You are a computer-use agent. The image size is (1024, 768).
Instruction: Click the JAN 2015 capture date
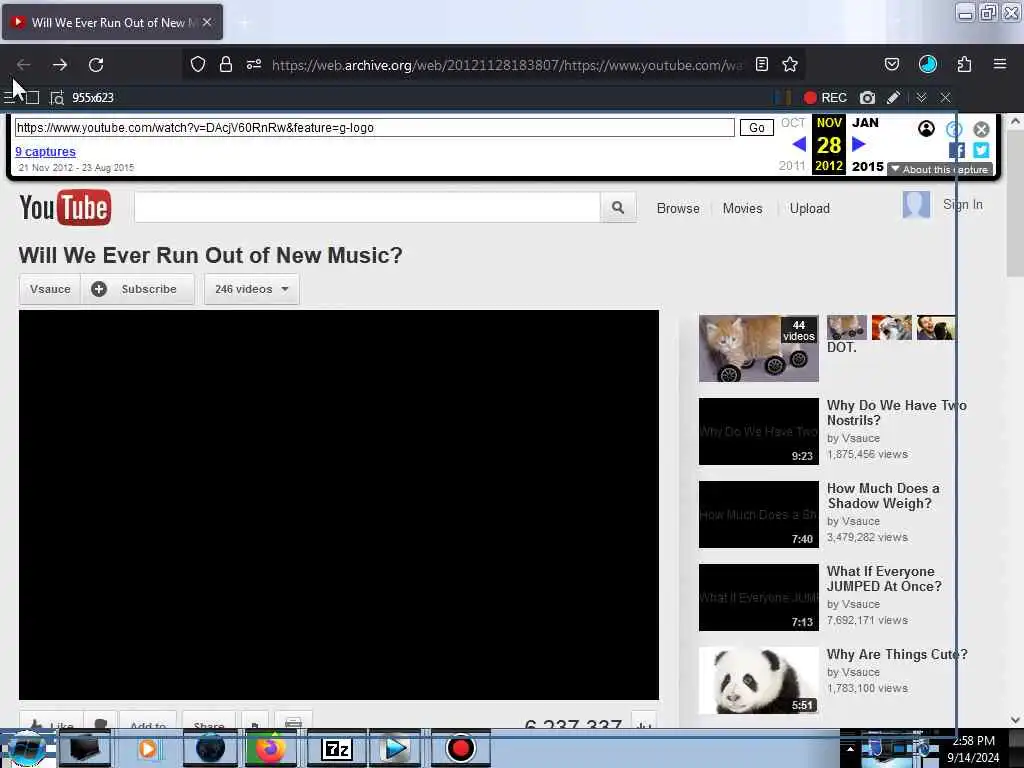click(867, 144)
